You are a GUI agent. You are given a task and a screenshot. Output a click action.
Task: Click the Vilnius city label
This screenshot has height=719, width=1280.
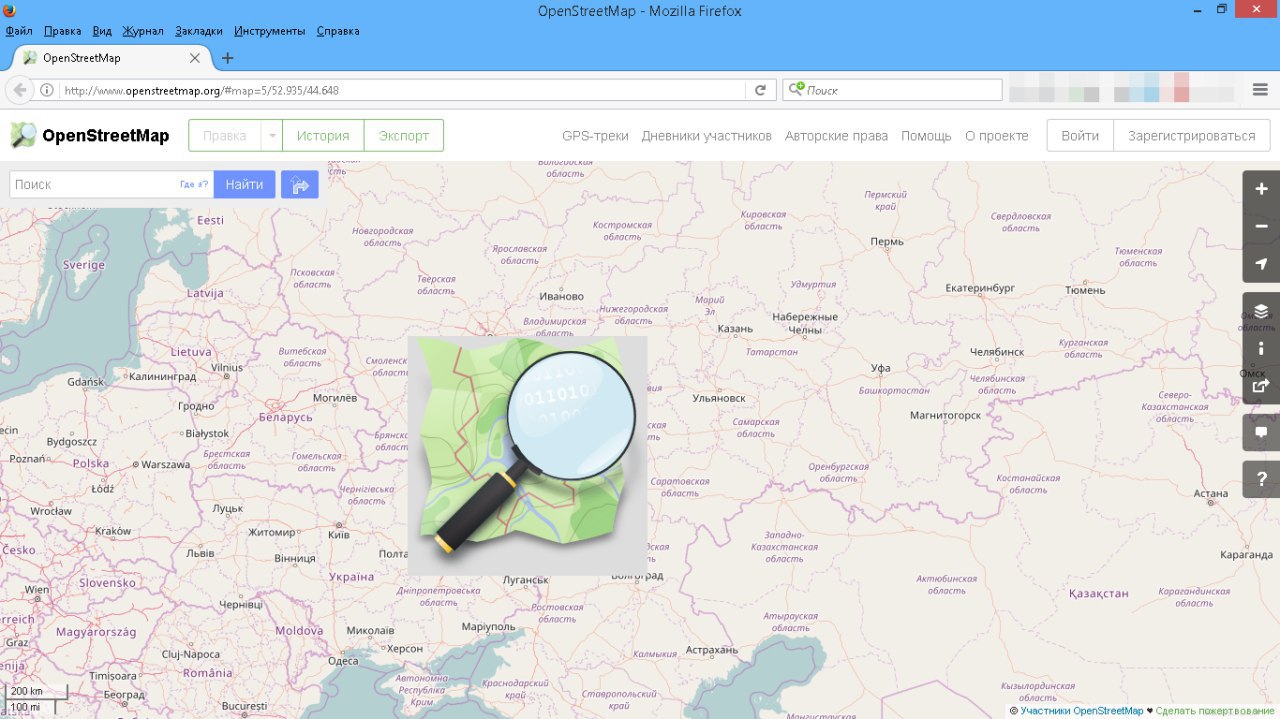click(x=227, y=368)
